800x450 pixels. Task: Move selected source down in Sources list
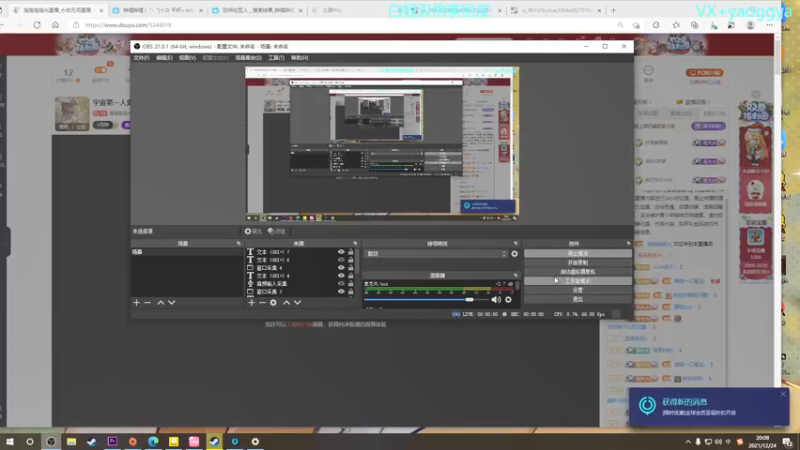click(297, 303)
